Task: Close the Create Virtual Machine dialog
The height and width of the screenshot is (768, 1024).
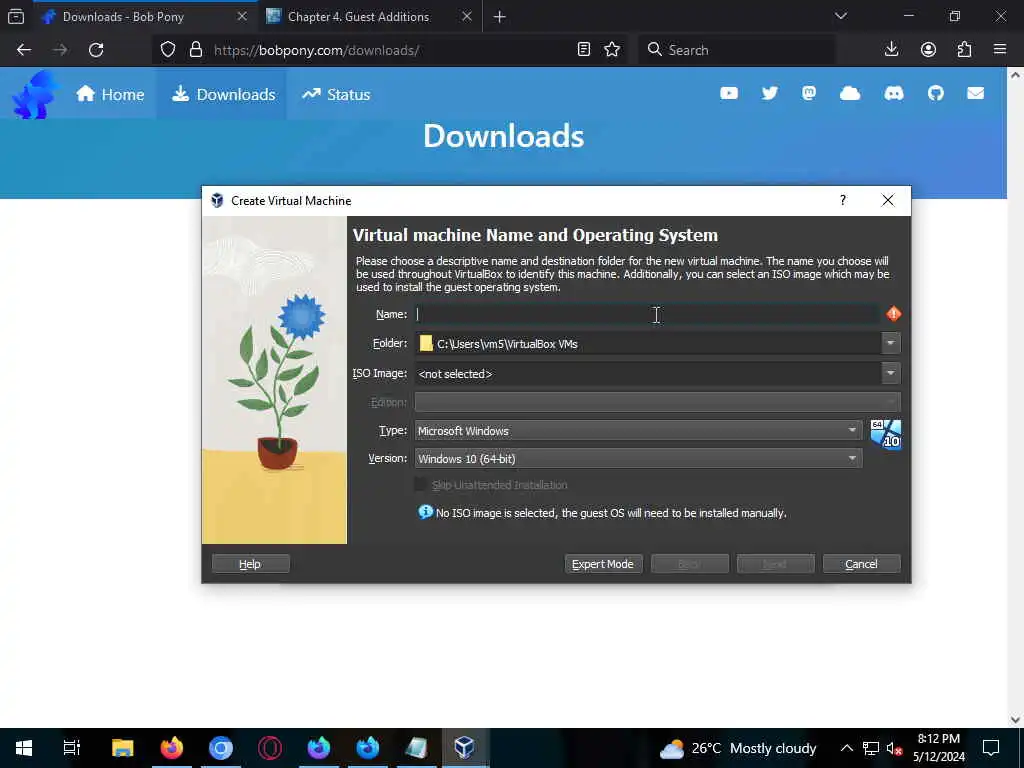Action: [888, 200]
